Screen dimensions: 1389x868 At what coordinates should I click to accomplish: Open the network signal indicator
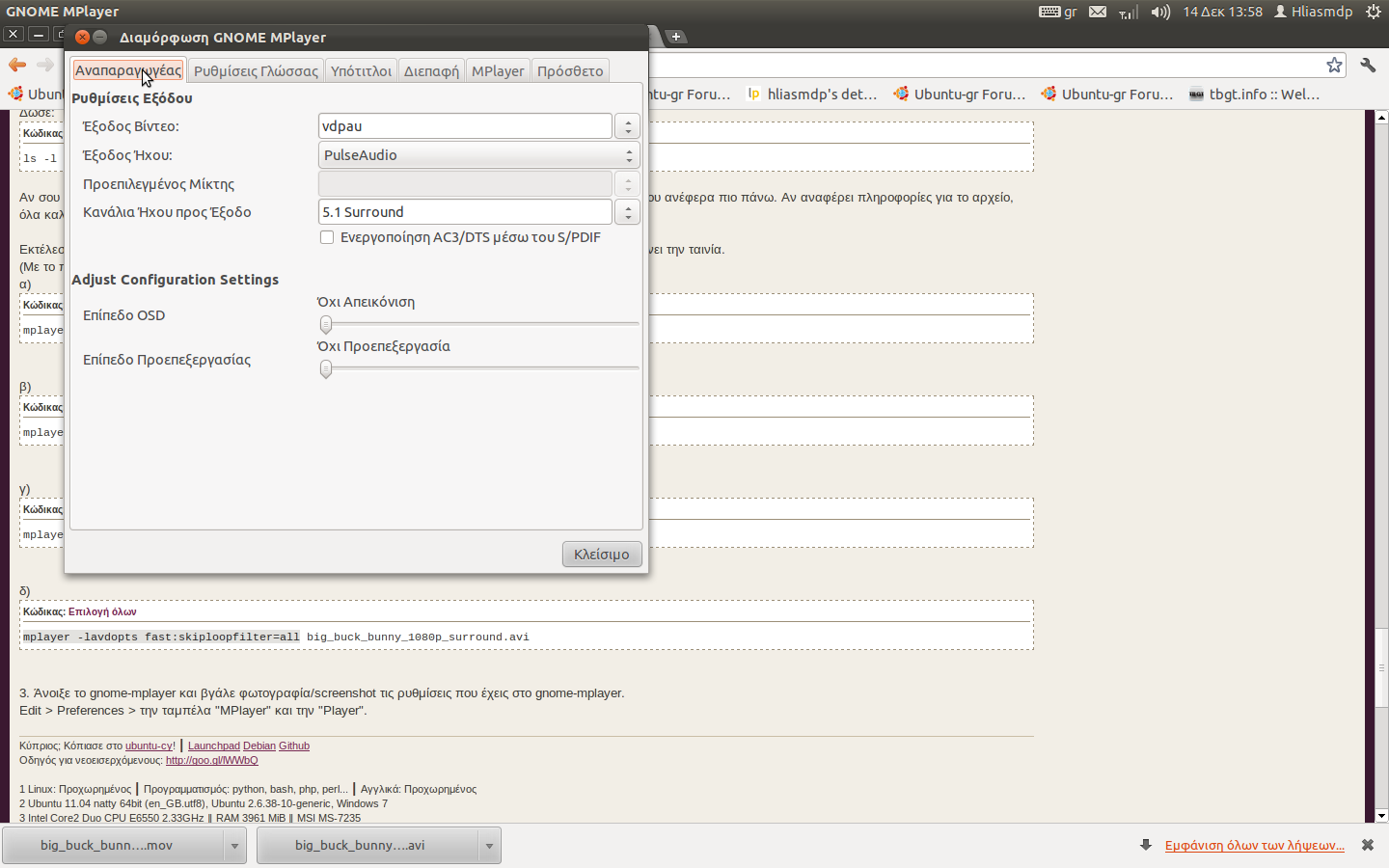click(x=1129, y=12)
